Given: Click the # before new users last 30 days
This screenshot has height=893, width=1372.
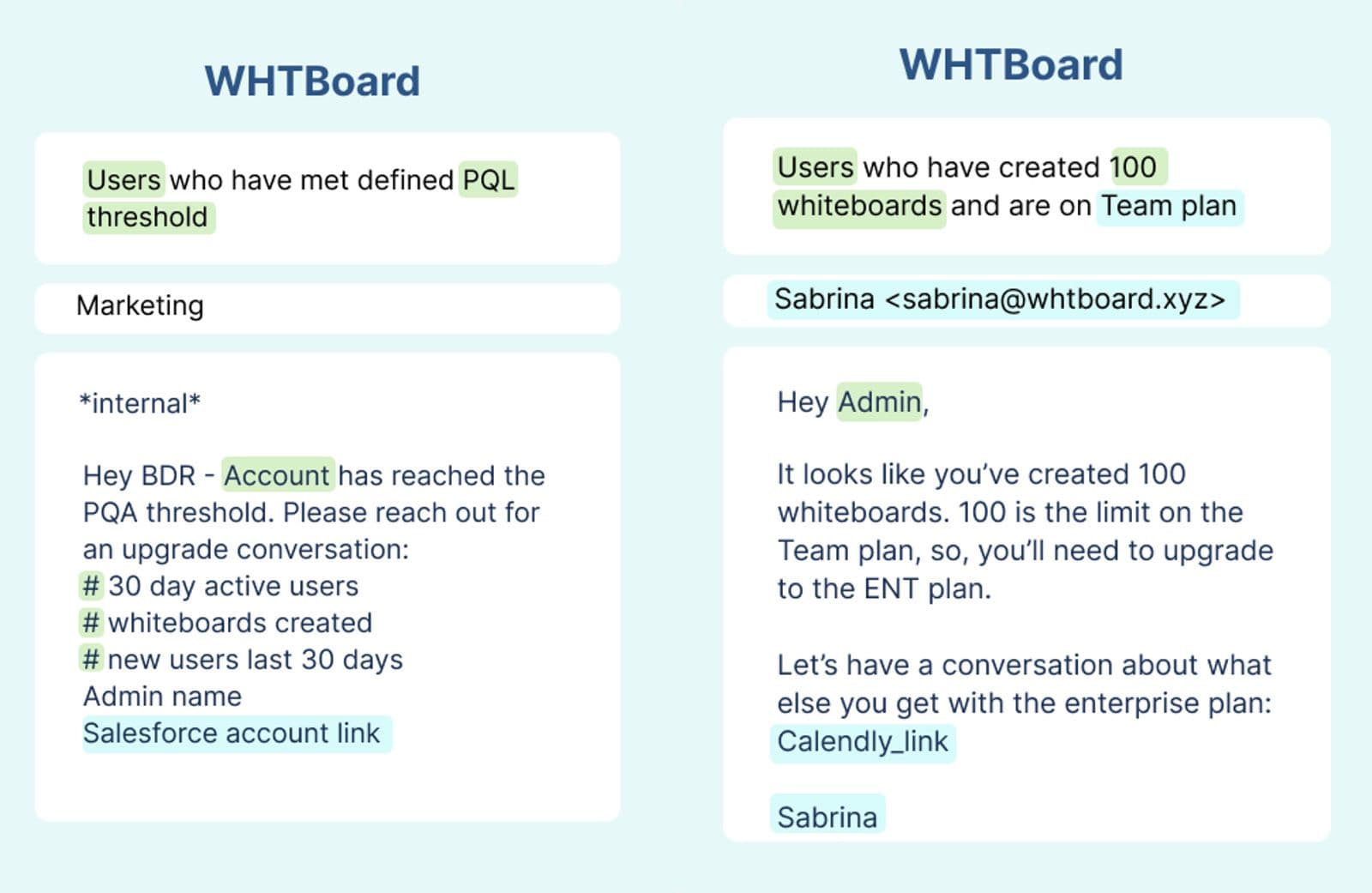Looking at the screenshot, I should (91, 660).
